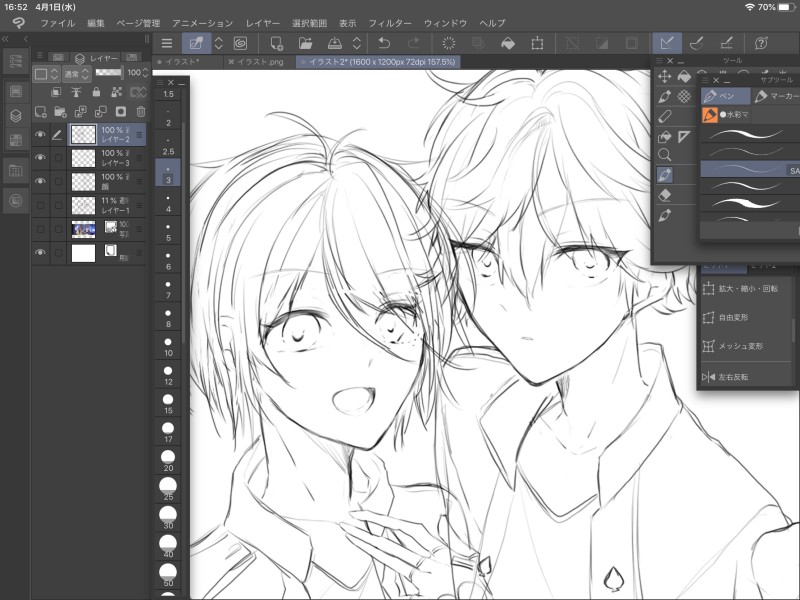Click the Redo arrow in command bar
Viewport: 800px width, 600px height.
[x=414, y=43]
